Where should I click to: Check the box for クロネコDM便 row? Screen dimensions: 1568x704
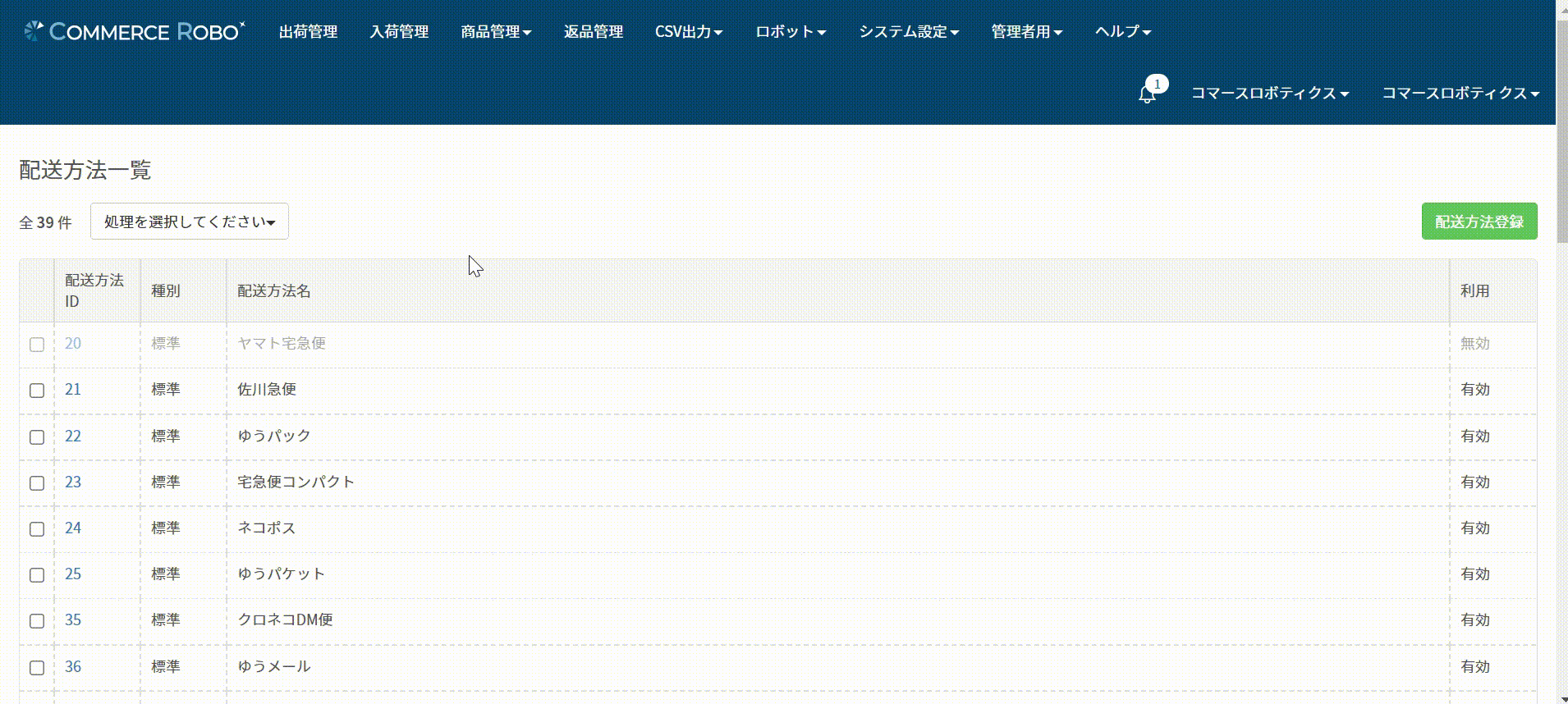pos(37,621)
